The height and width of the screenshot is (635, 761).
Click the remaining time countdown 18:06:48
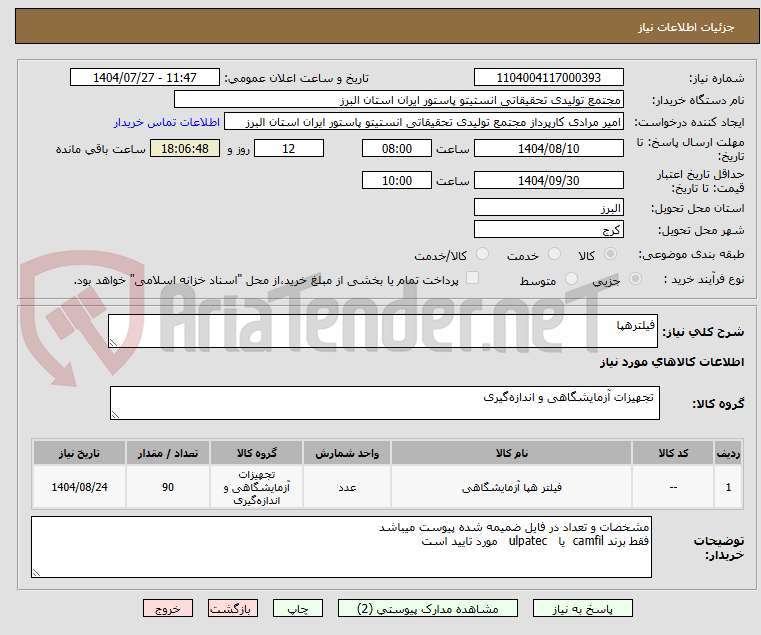185,149
